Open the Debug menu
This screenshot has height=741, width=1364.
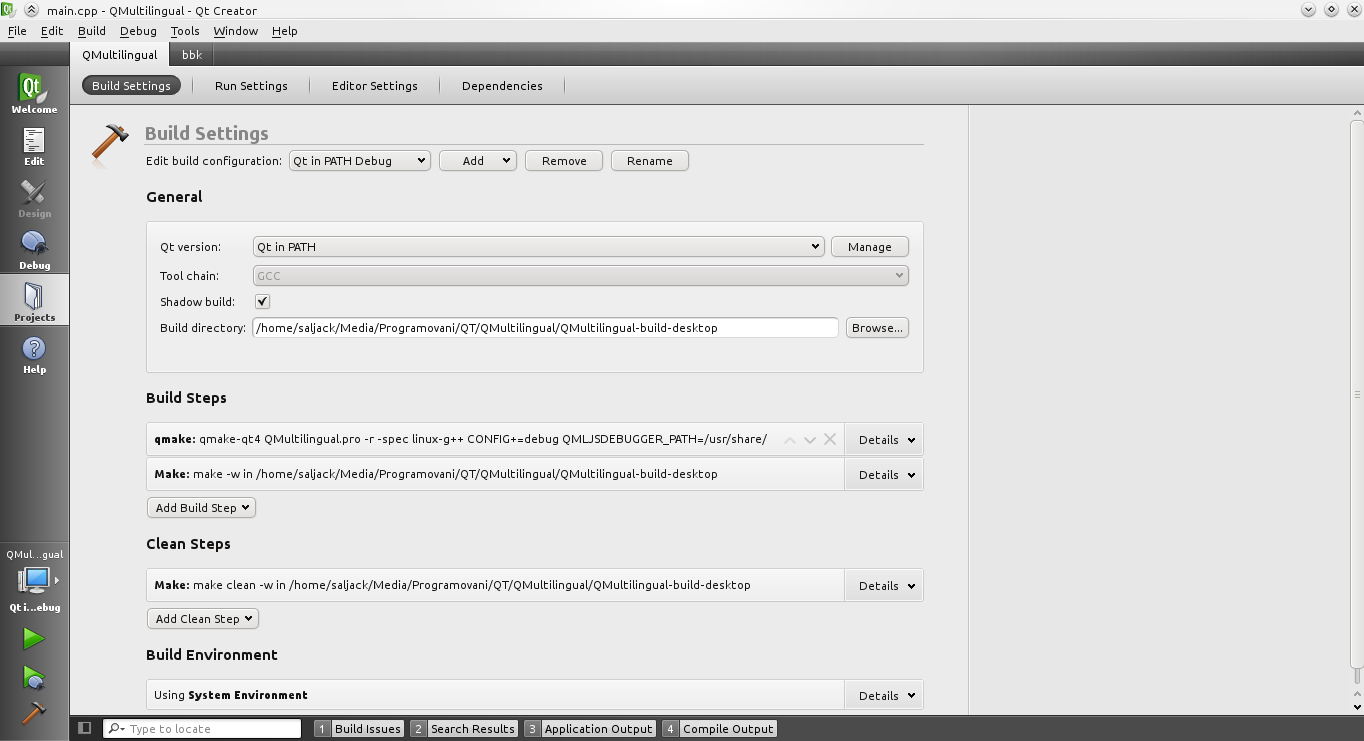click(138, 31)
